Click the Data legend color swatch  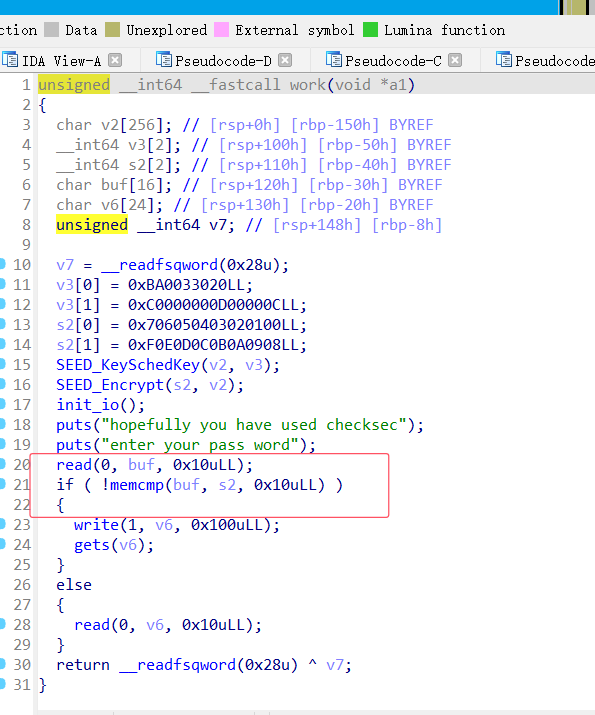52,30
